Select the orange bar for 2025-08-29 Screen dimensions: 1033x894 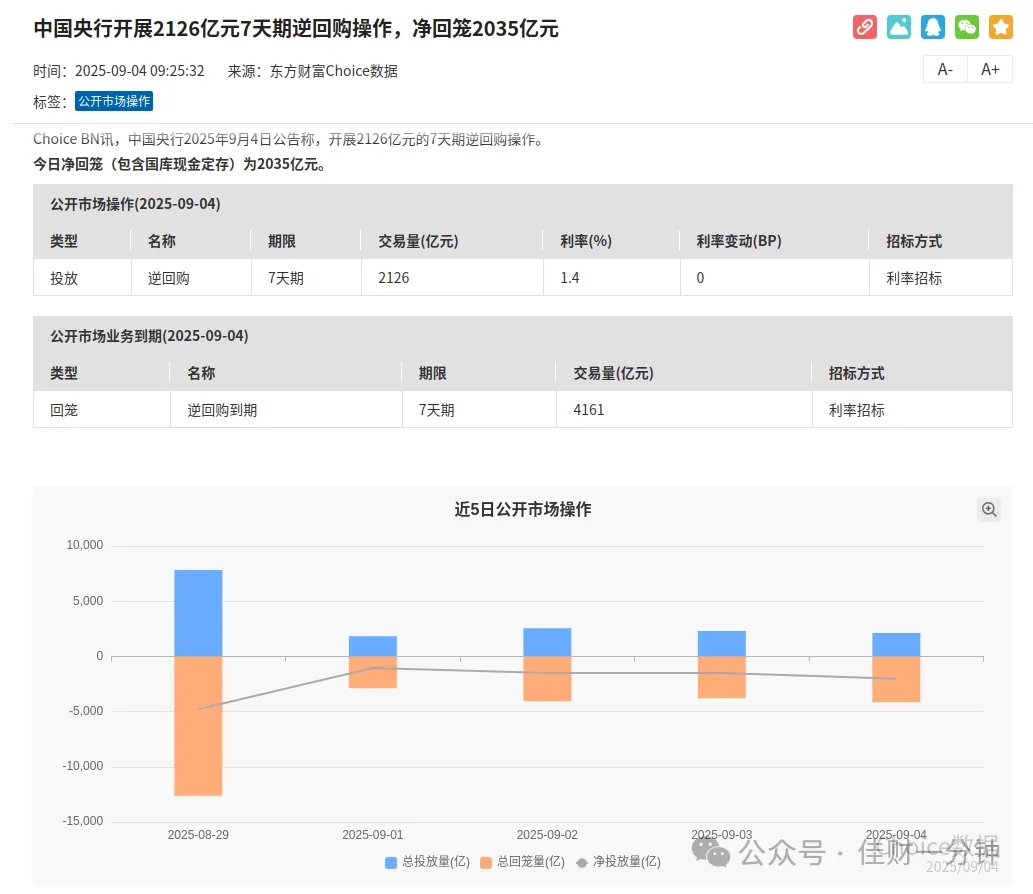pos(198,726)
